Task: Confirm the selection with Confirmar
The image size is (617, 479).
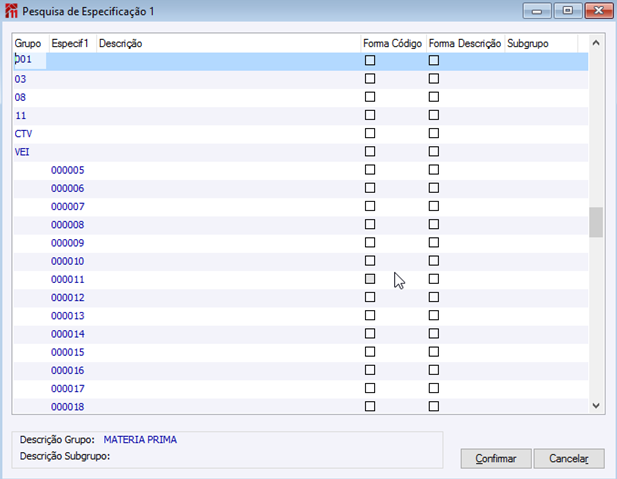Action: (x=496, y=459)
